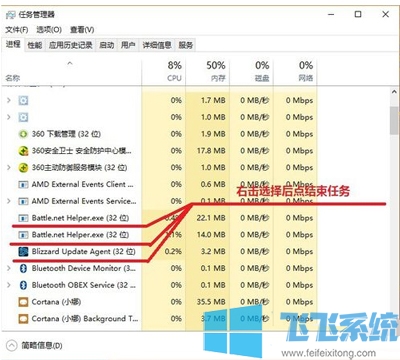
Task: Select the Bluetooth OBEX Service row text
Action: click(x=84, y=285)
